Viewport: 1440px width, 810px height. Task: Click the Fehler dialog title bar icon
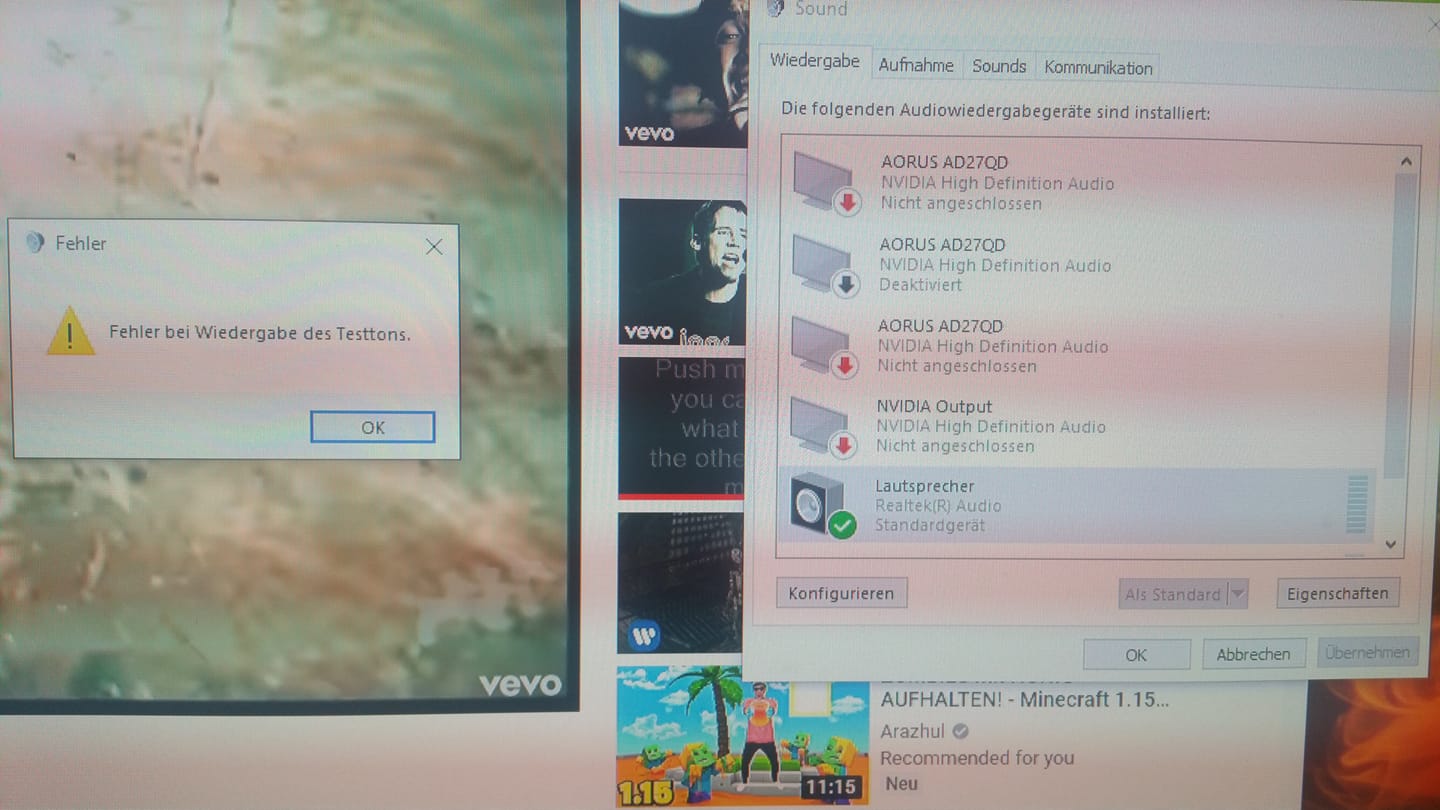(x=35, y=243)
